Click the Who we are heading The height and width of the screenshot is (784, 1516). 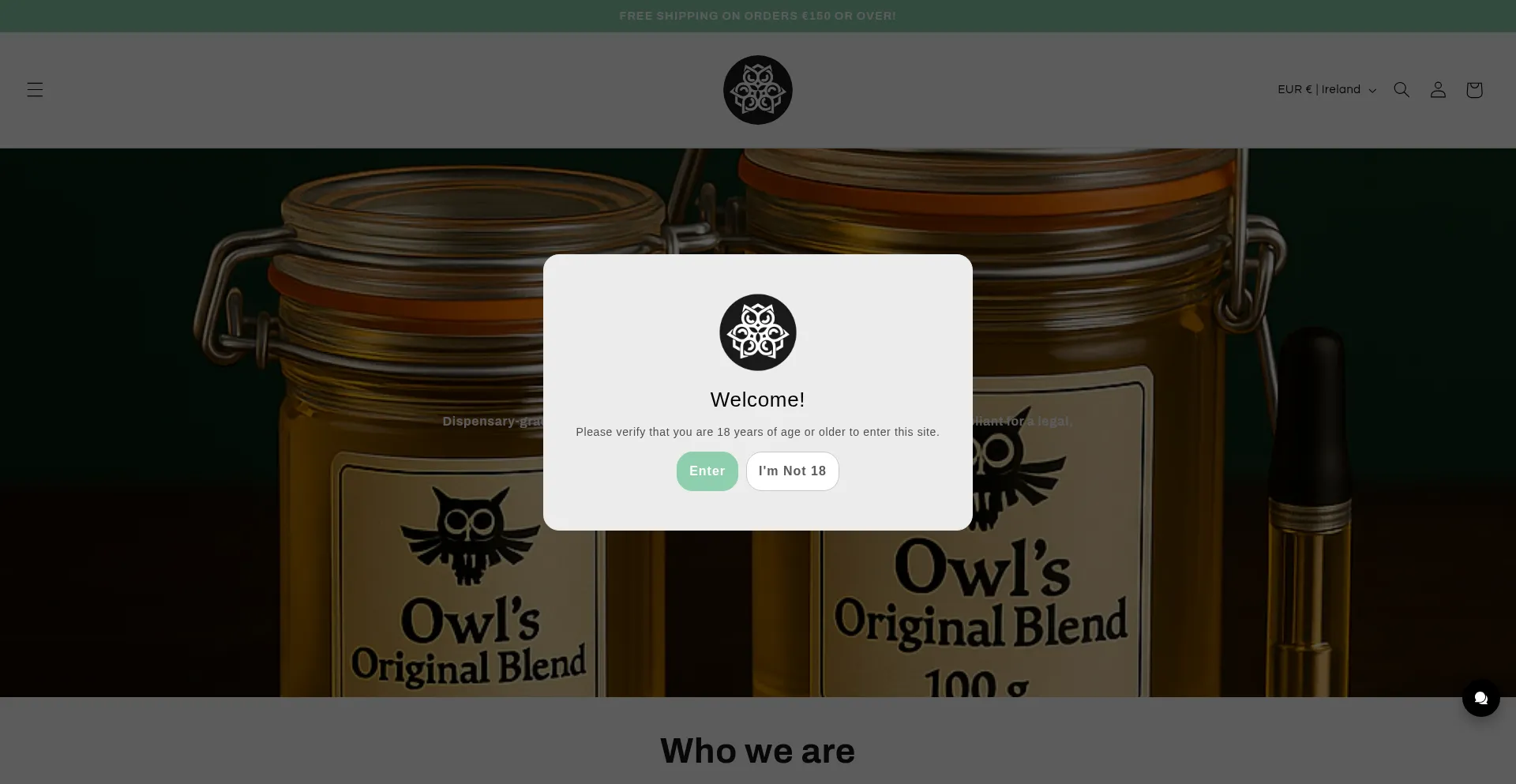758,751
